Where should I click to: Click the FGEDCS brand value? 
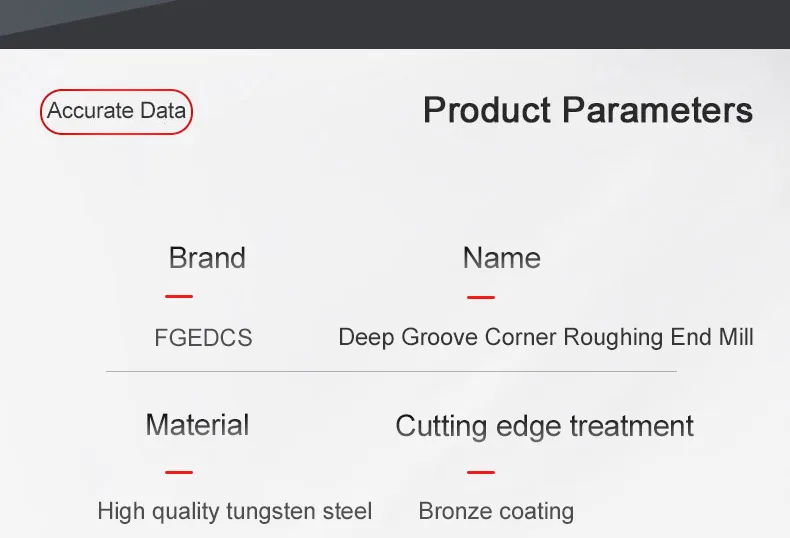[x=203, y=338]
